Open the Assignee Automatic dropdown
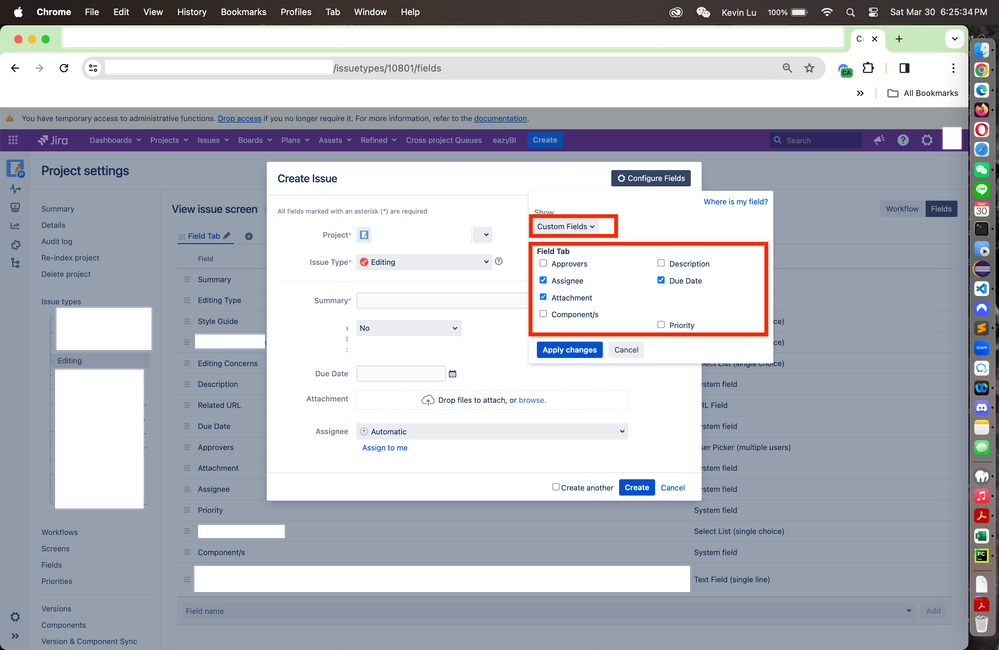The image size is (999, 650). [x=492, y=431]
